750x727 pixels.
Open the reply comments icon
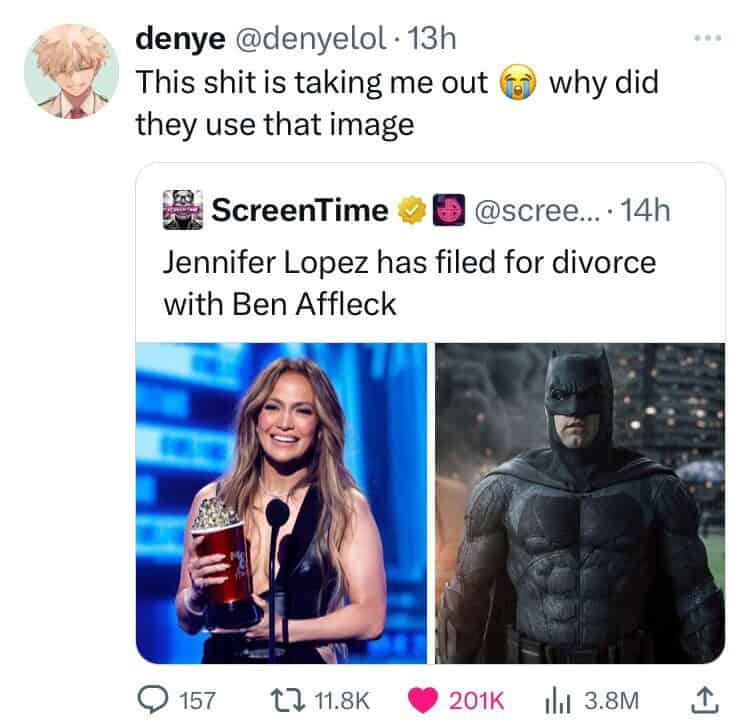(153, 700)
